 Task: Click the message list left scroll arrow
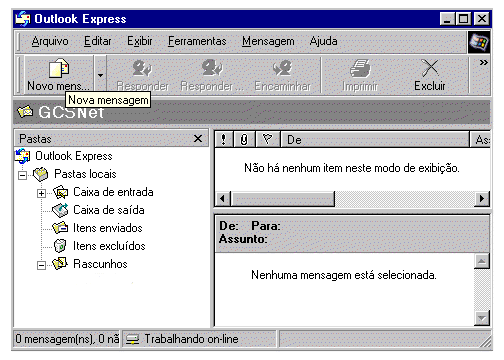(x=223, y=199)
